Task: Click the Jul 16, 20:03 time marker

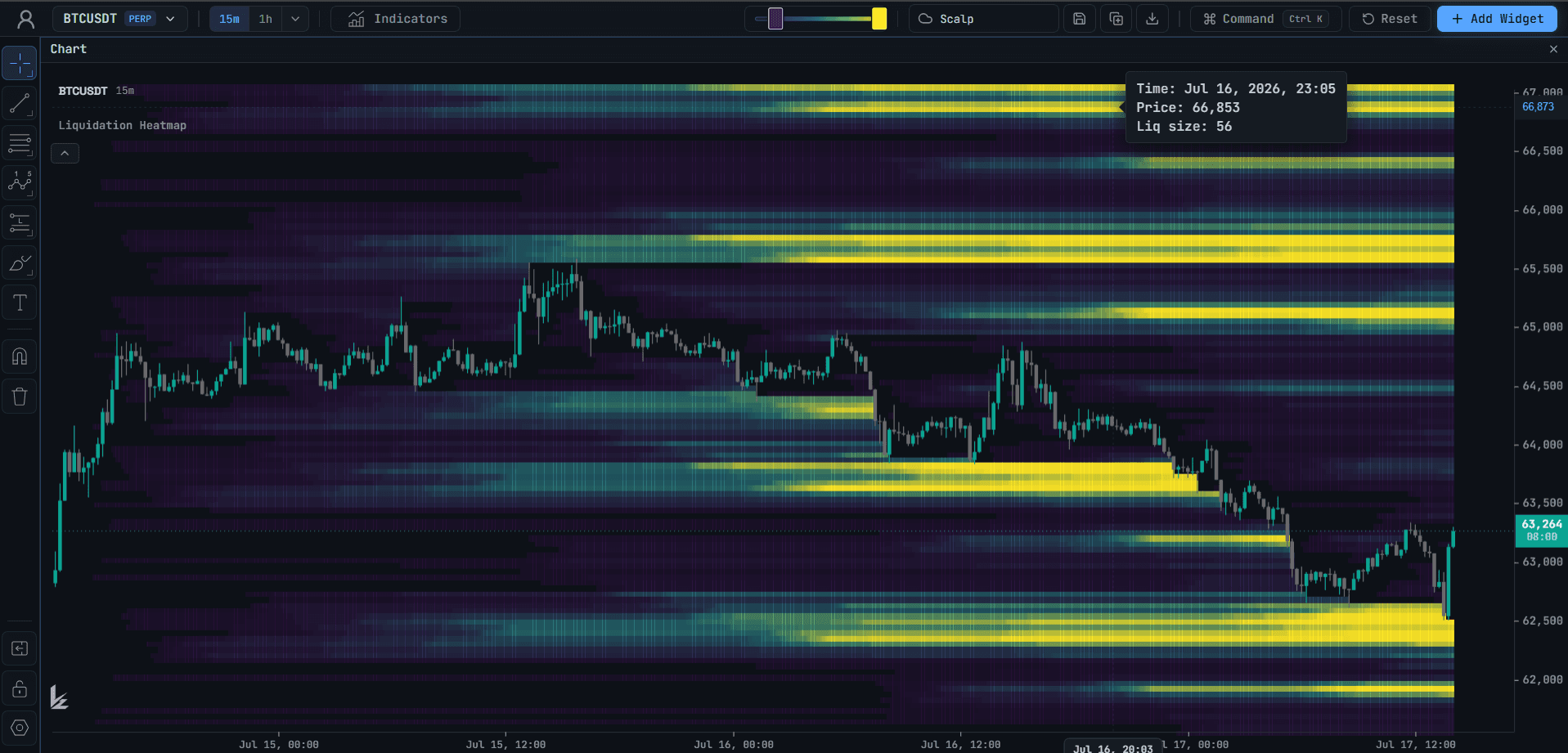Action: pyautogui.click(x=1112, y=747)
